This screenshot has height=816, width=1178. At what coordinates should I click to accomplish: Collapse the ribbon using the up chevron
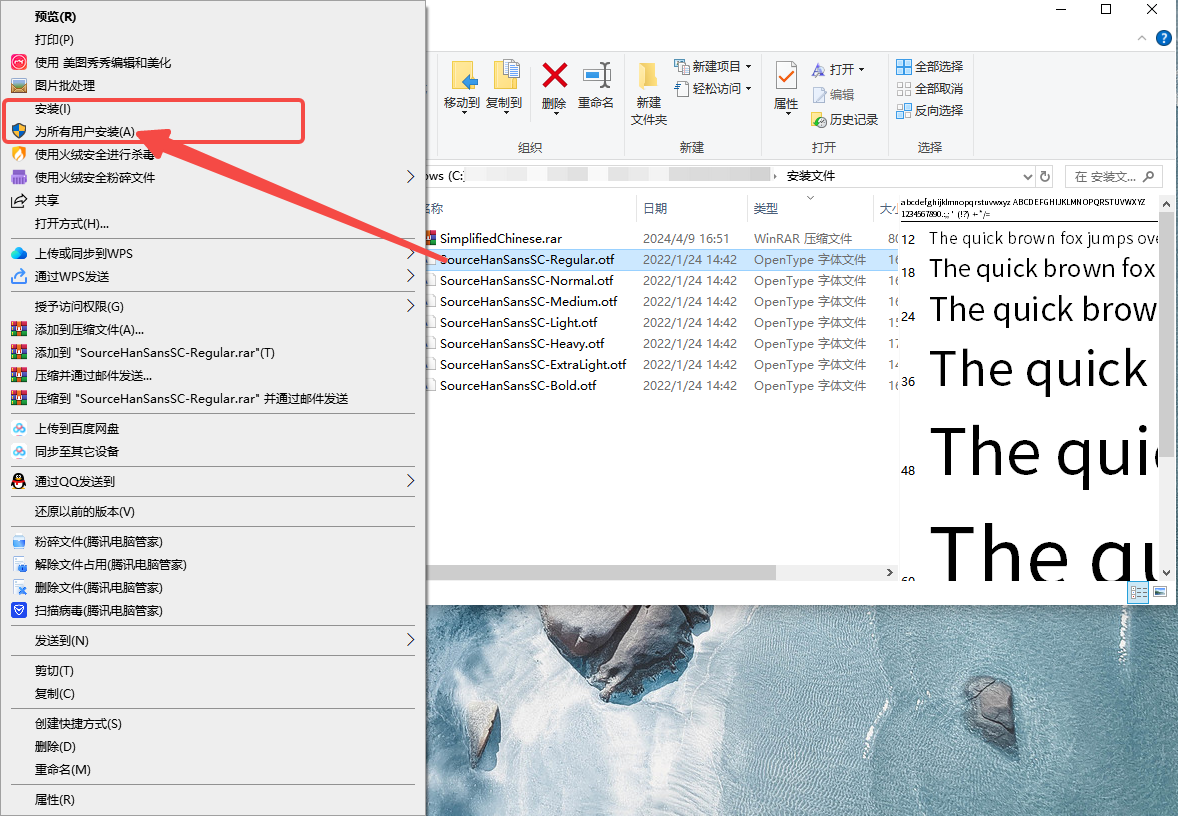[1142, 38]
